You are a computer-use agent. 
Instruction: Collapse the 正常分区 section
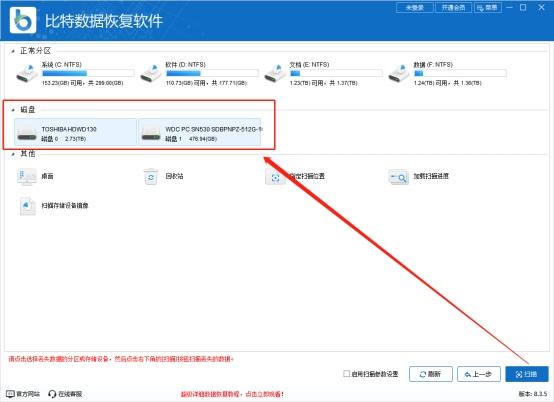13,51
